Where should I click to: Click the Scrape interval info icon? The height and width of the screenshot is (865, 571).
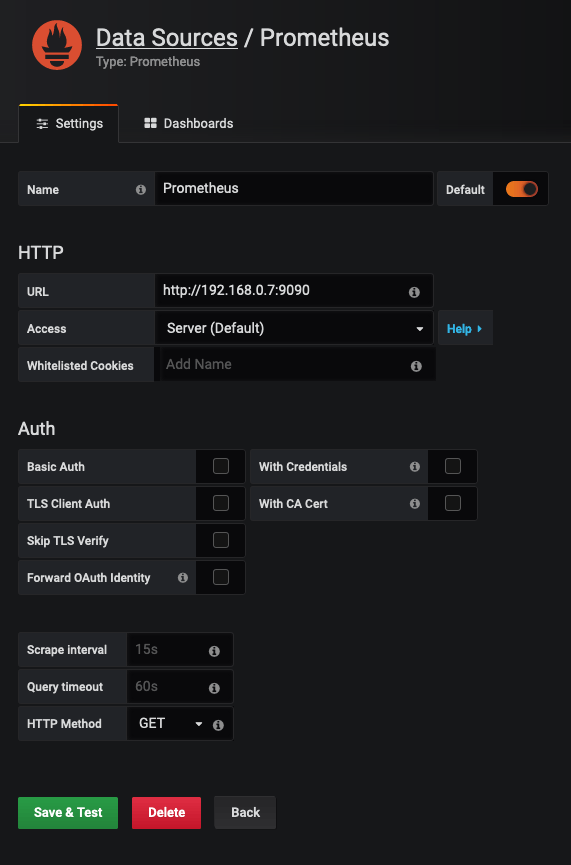point(214,651)
